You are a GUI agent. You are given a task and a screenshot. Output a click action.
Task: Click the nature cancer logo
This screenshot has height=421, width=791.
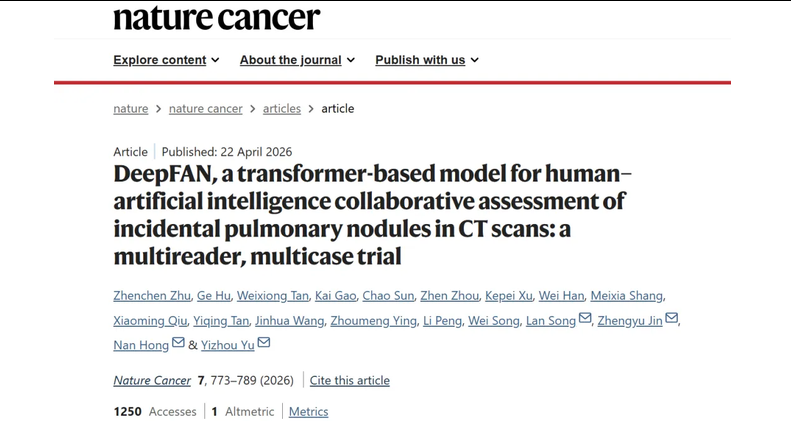[x=216, y=17]
